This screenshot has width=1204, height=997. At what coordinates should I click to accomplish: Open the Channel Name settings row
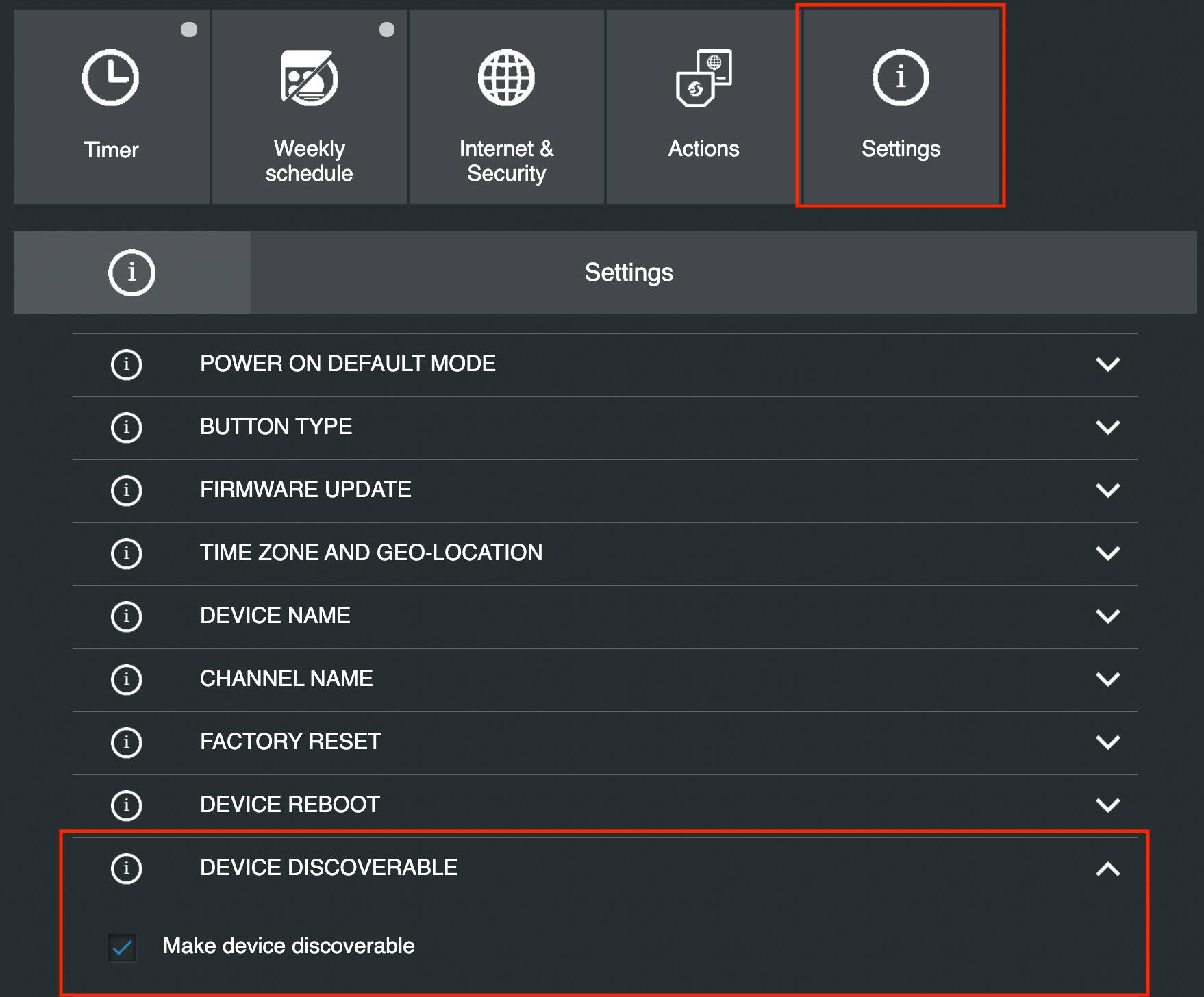[x=286, y=679]
